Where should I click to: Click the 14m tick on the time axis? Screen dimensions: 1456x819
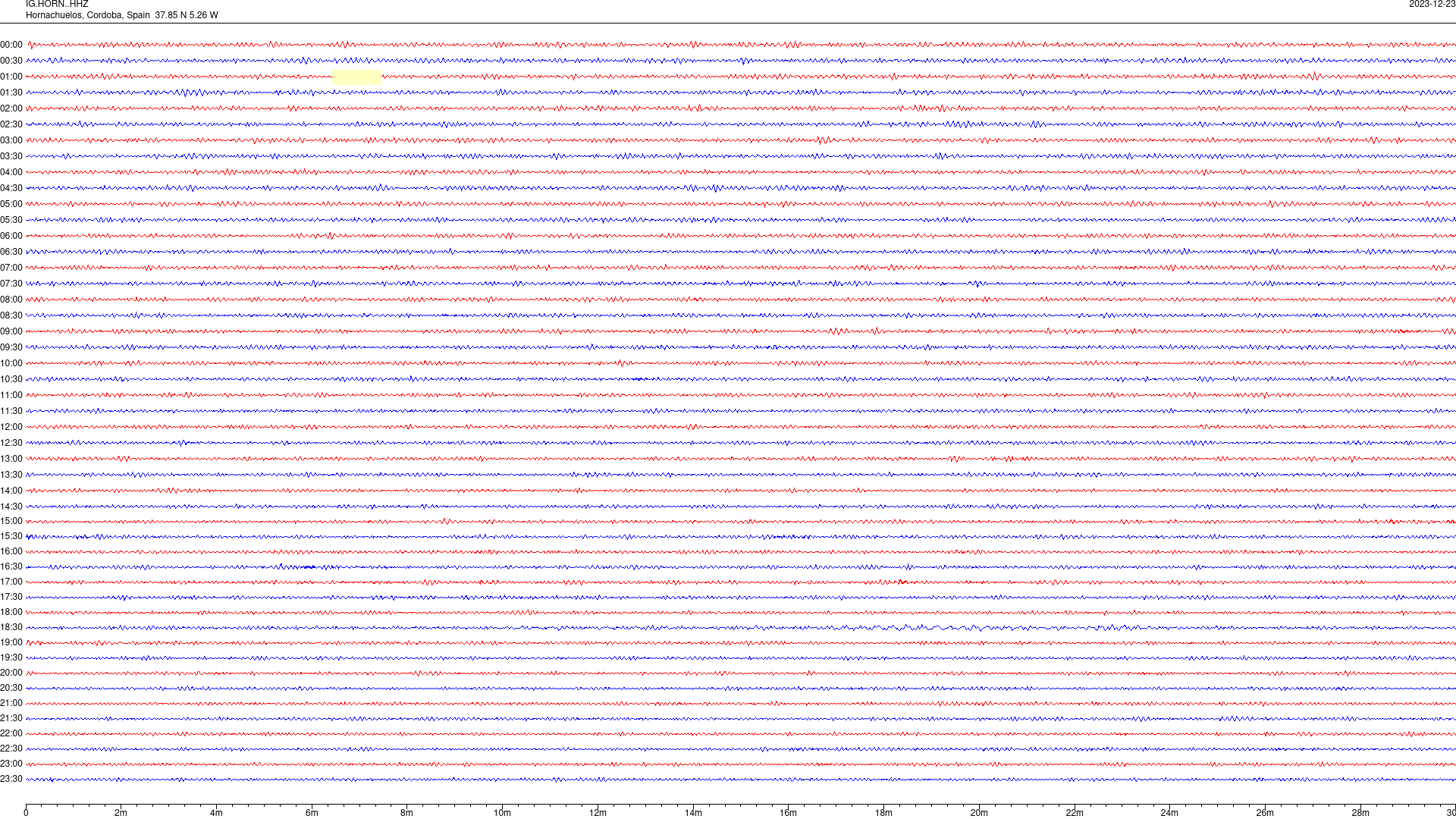click(693, 813)
